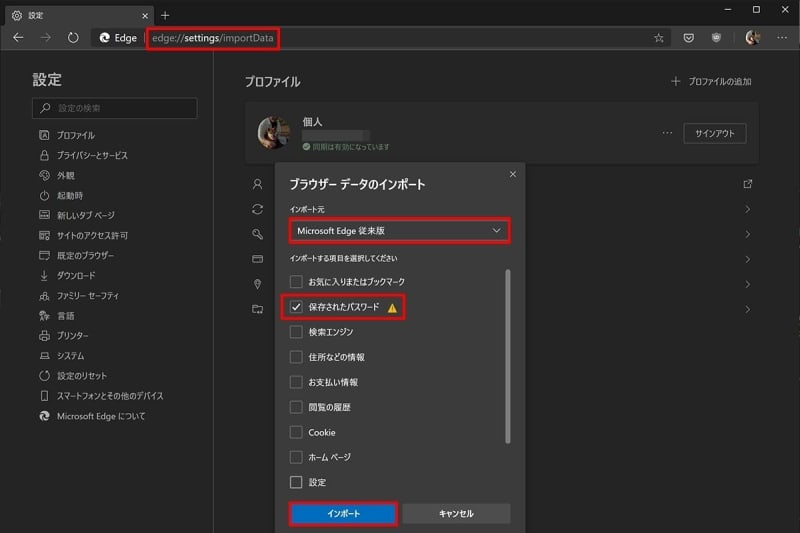Uncheck 保存されたパスワード checkbox
This screenshot has height=533, width=800.
tap(296, 307)
